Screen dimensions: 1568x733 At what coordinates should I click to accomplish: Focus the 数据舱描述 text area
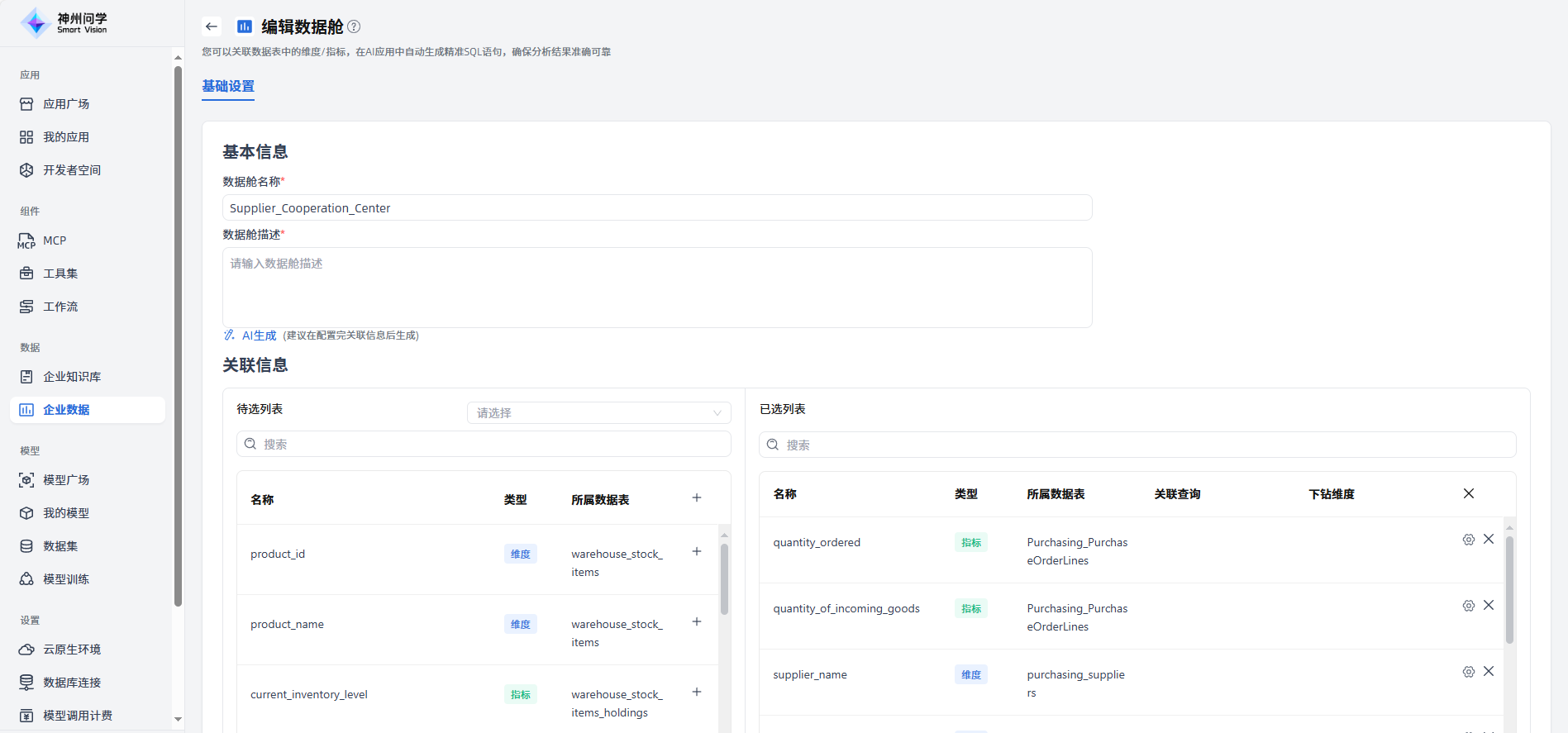pyautogui.click(x=657, y=288)
